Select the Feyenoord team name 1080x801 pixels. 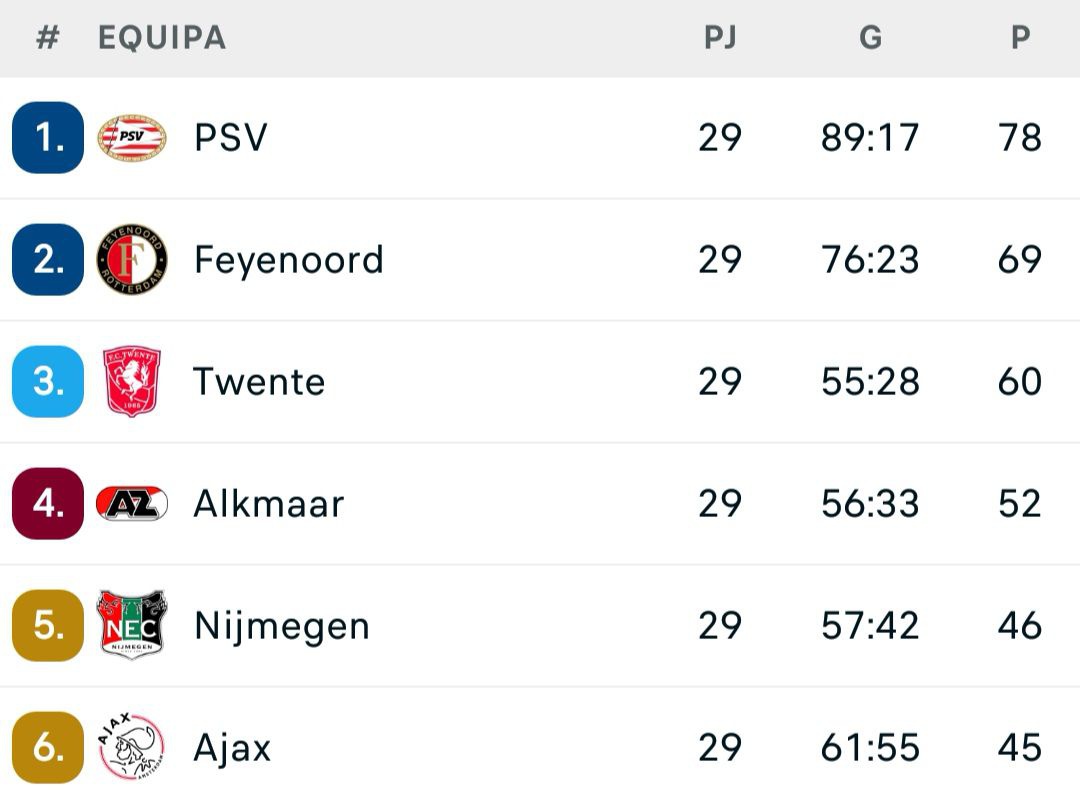[x=290, y=259]
